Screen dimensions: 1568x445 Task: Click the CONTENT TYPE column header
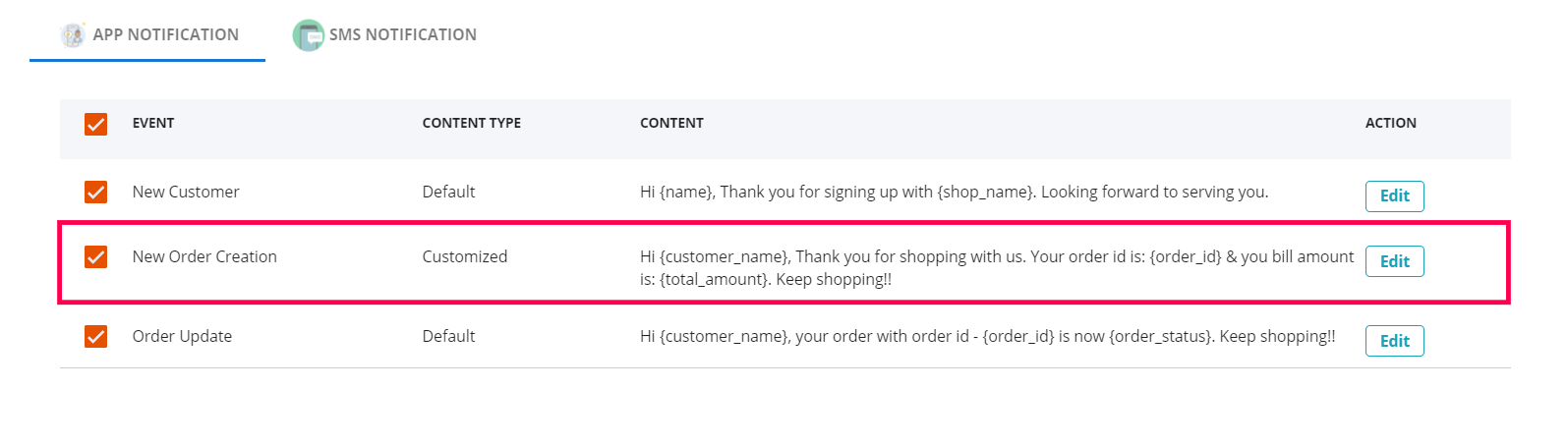(x=471, y=124)
